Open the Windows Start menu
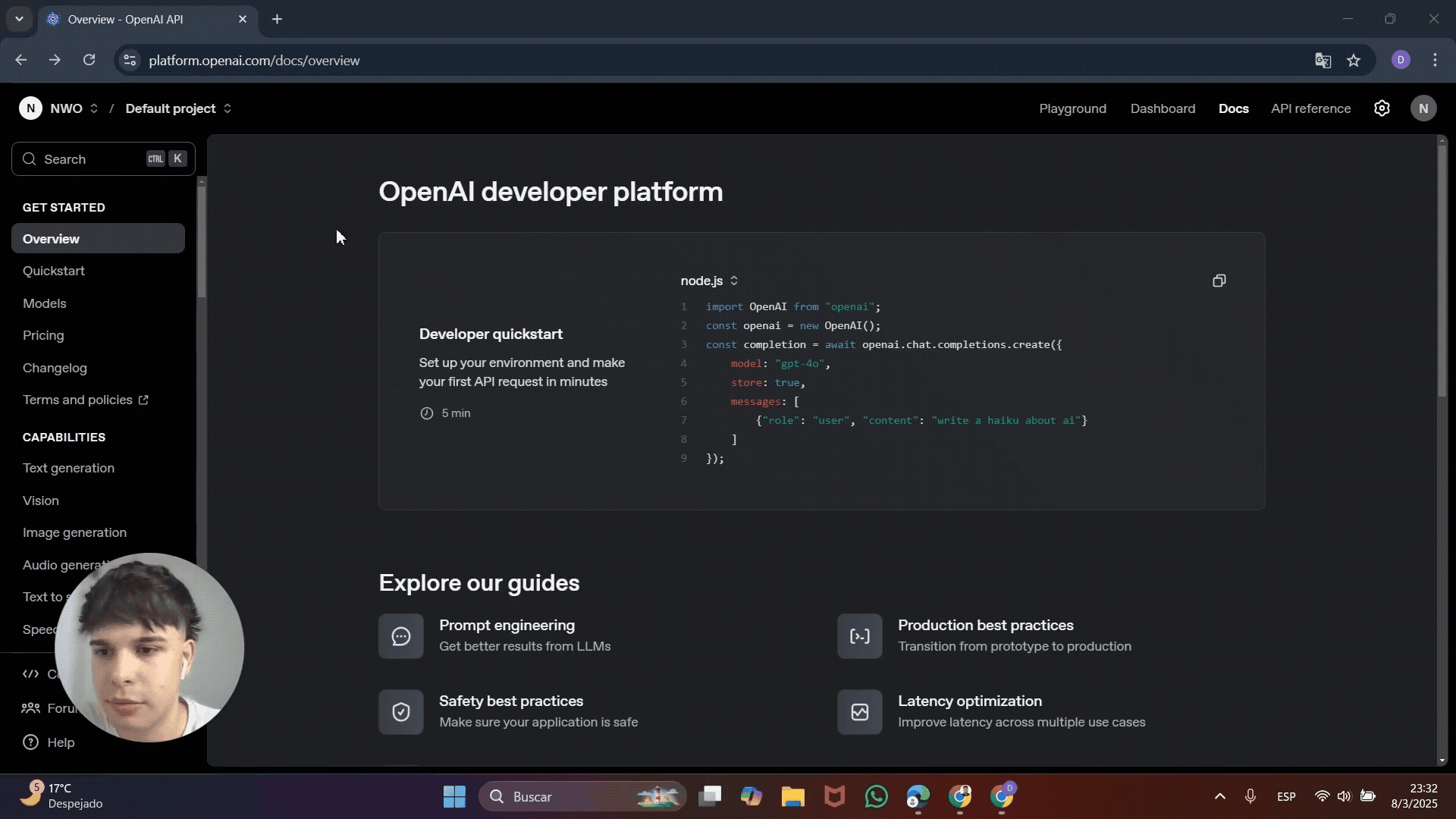Image resolution: width=1456 pixels, height=819 pixels. coord(454,796)
